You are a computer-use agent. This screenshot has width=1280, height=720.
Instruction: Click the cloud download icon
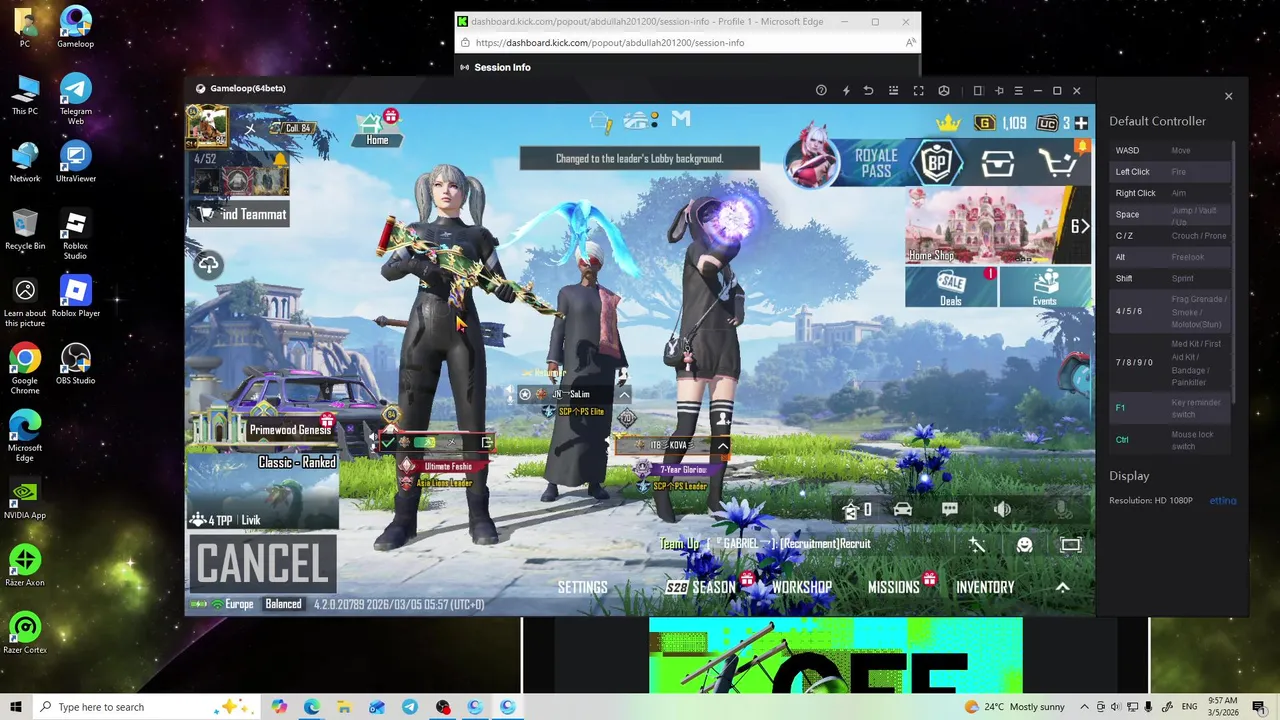[209, 264]
